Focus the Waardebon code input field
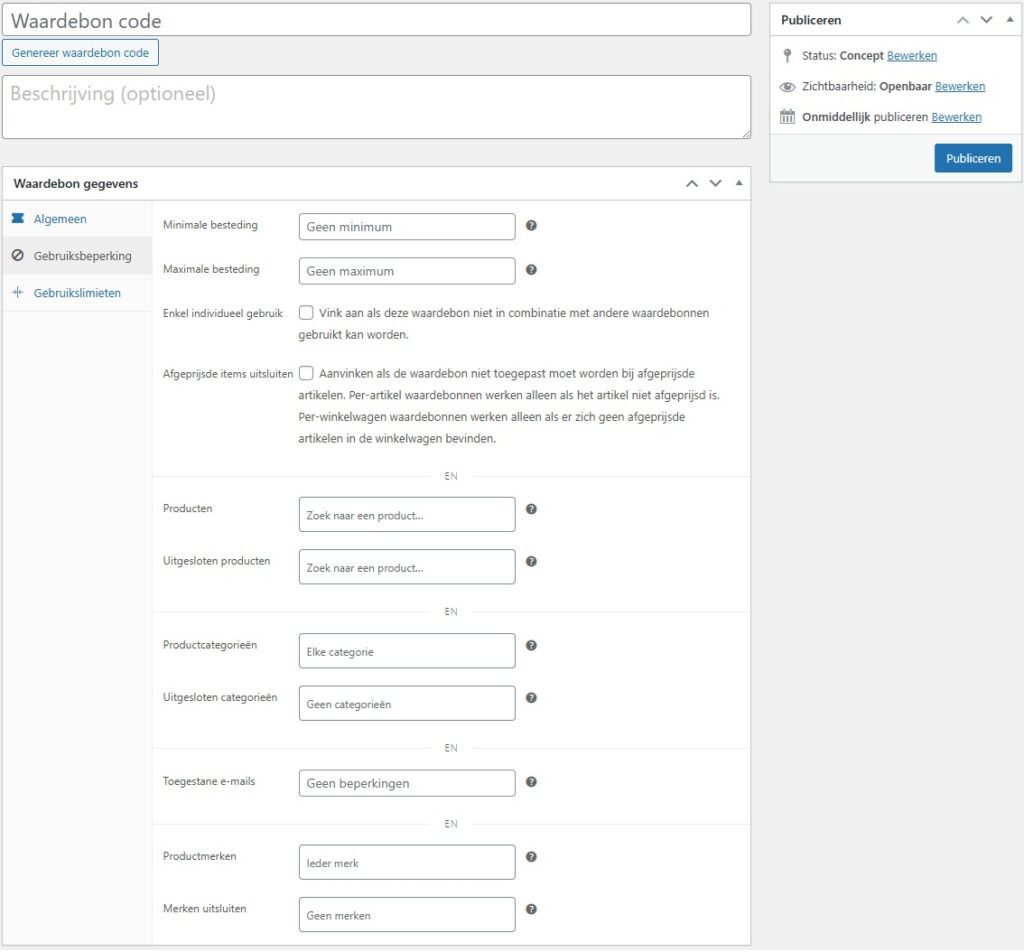The image size is (1024, 952). click(376, 20)
